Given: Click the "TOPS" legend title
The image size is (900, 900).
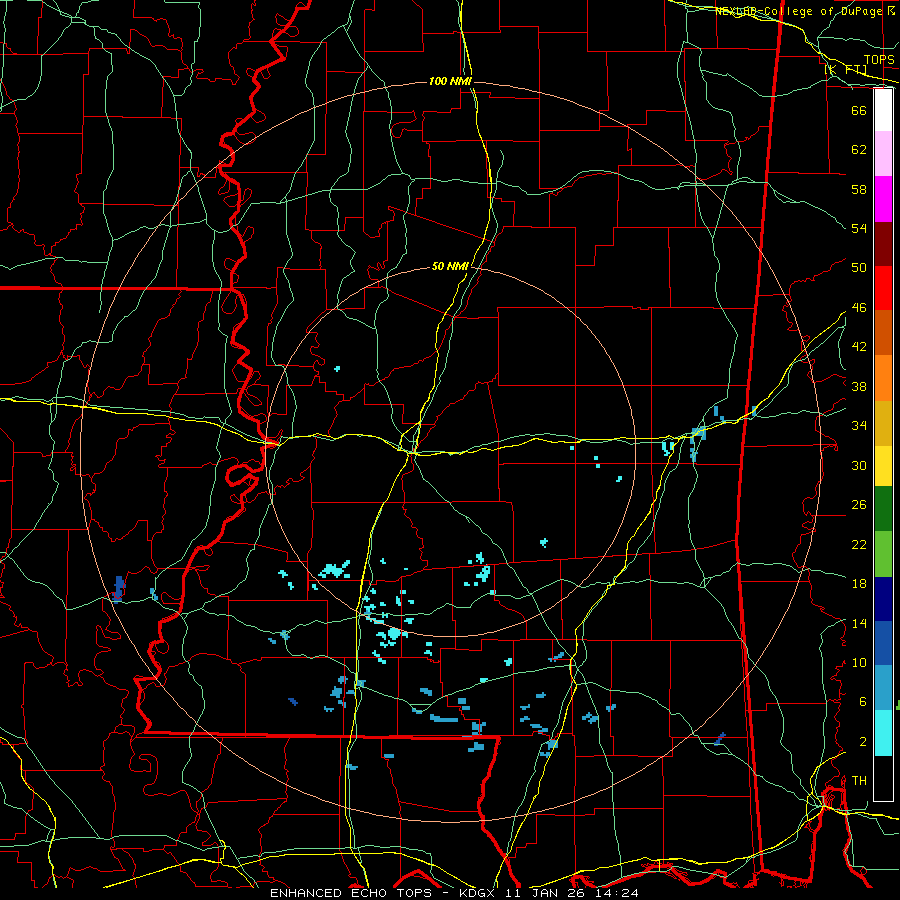Looking at the screenshot, I should [879, 60].
